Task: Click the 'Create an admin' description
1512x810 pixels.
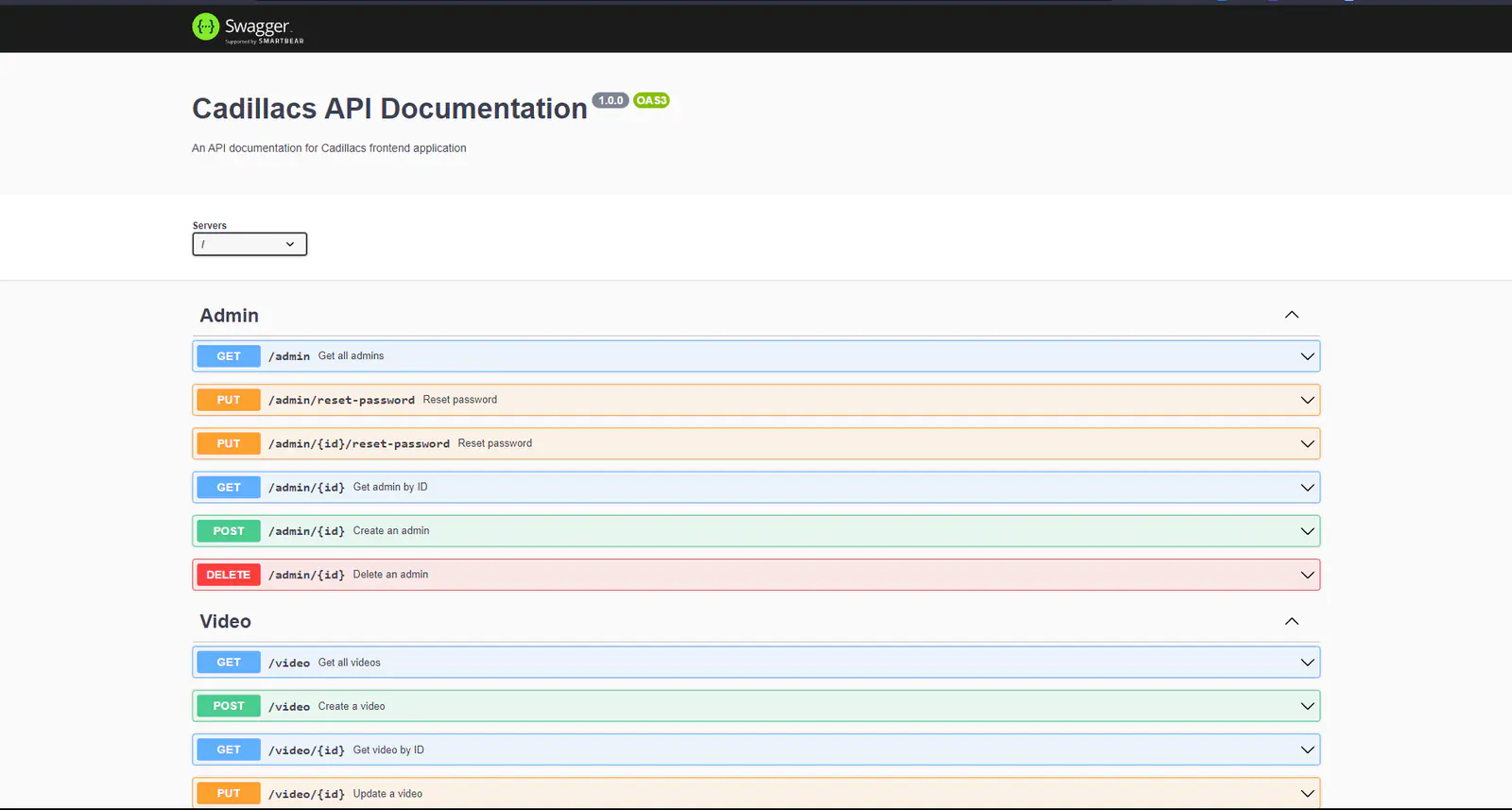Action: (391, 531)
